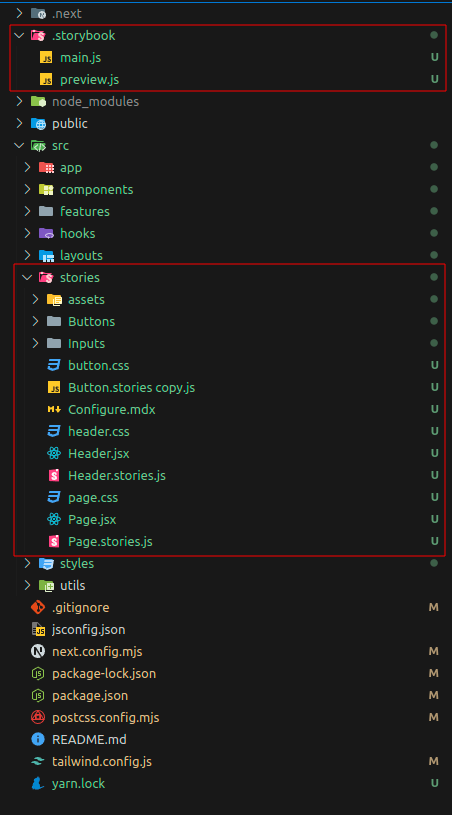Click the React icon beside Page.jsx
Image resolution: width=452 pixels, height=815 pixels.
click(x=54, y=519)
